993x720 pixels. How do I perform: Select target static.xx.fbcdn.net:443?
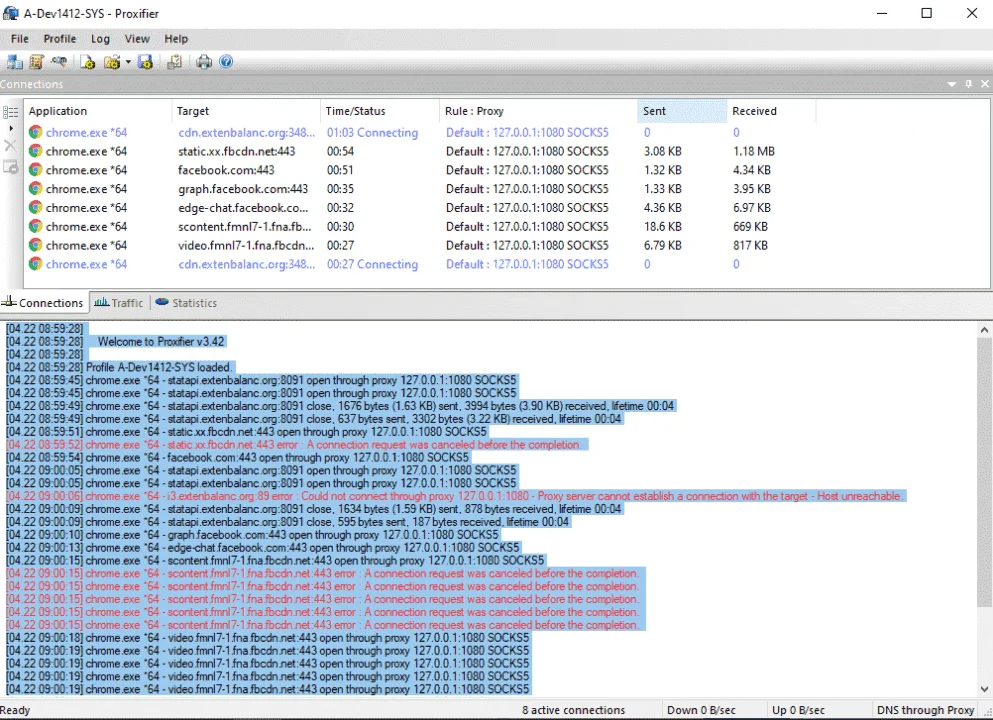click(236, 151)
